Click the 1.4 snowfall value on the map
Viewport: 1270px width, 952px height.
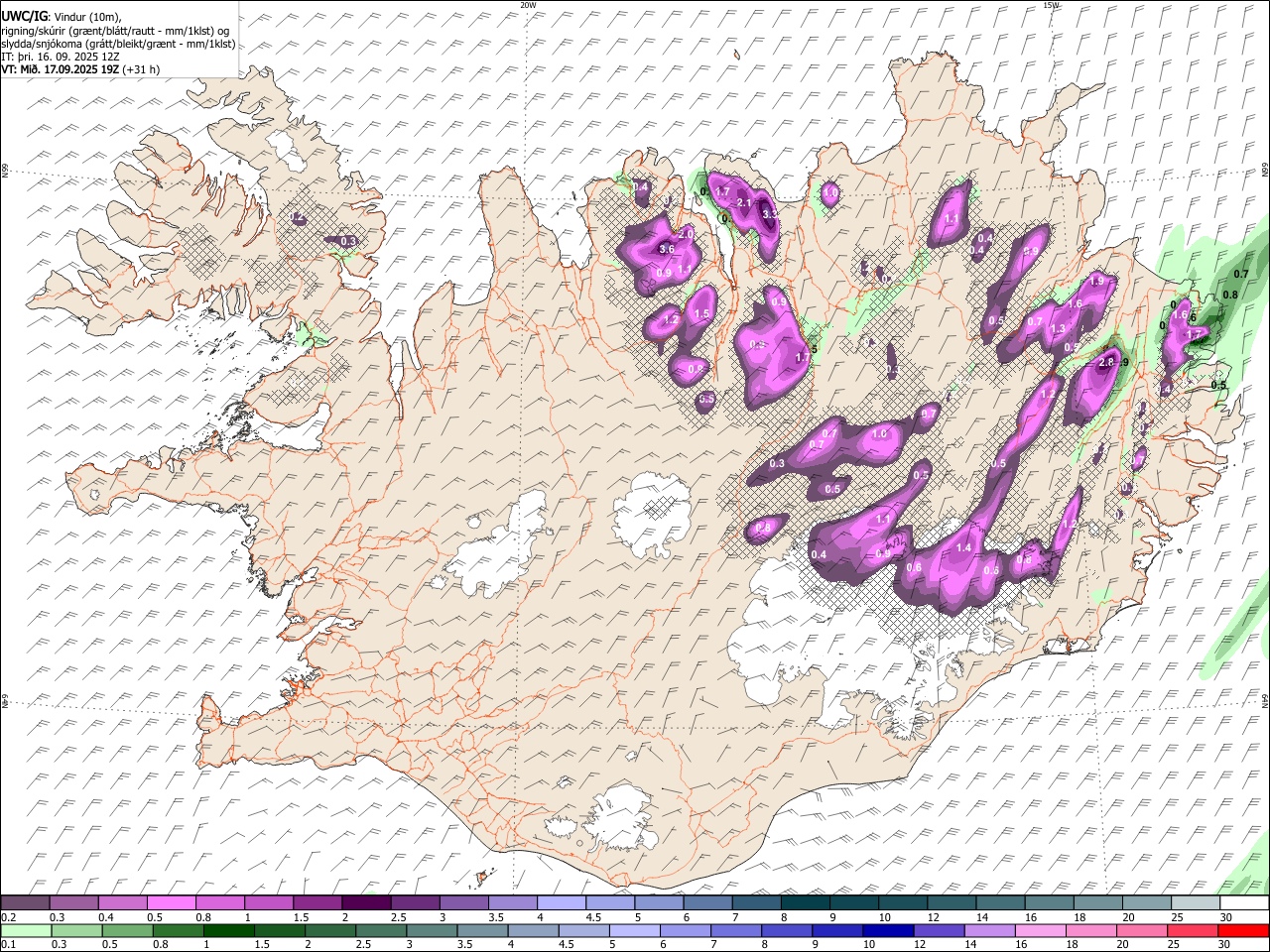click(x=963, y=548)
